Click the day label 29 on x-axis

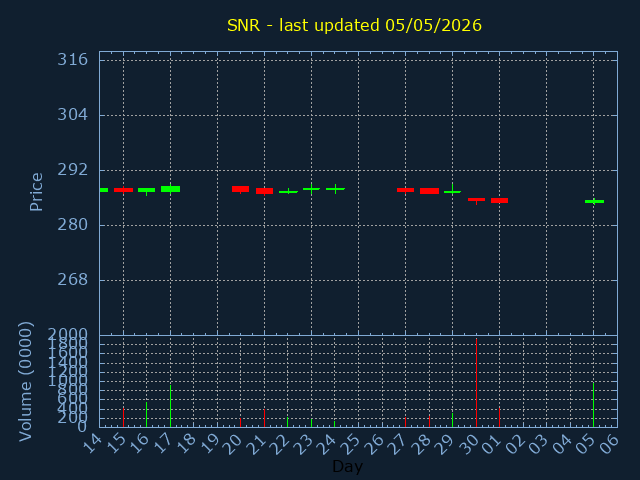(445, 444)
